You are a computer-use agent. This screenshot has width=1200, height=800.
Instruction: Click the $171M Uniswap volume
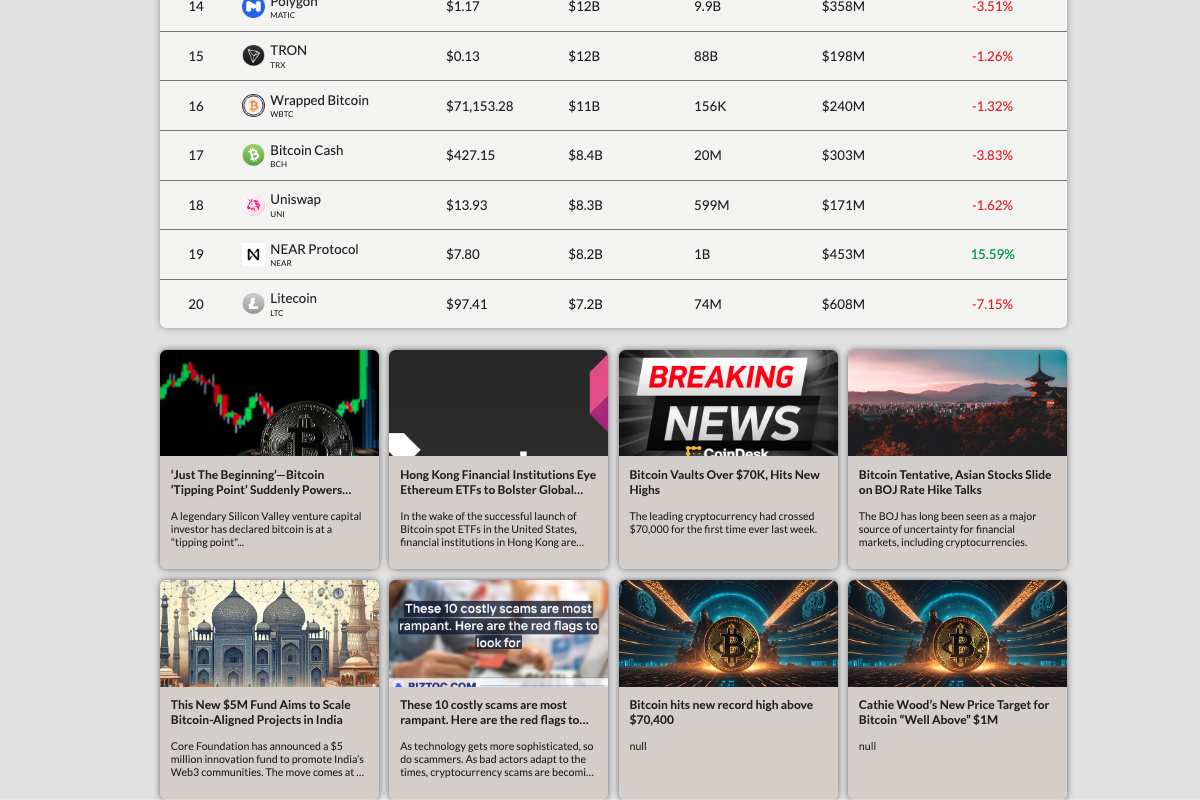click(843, 205)
